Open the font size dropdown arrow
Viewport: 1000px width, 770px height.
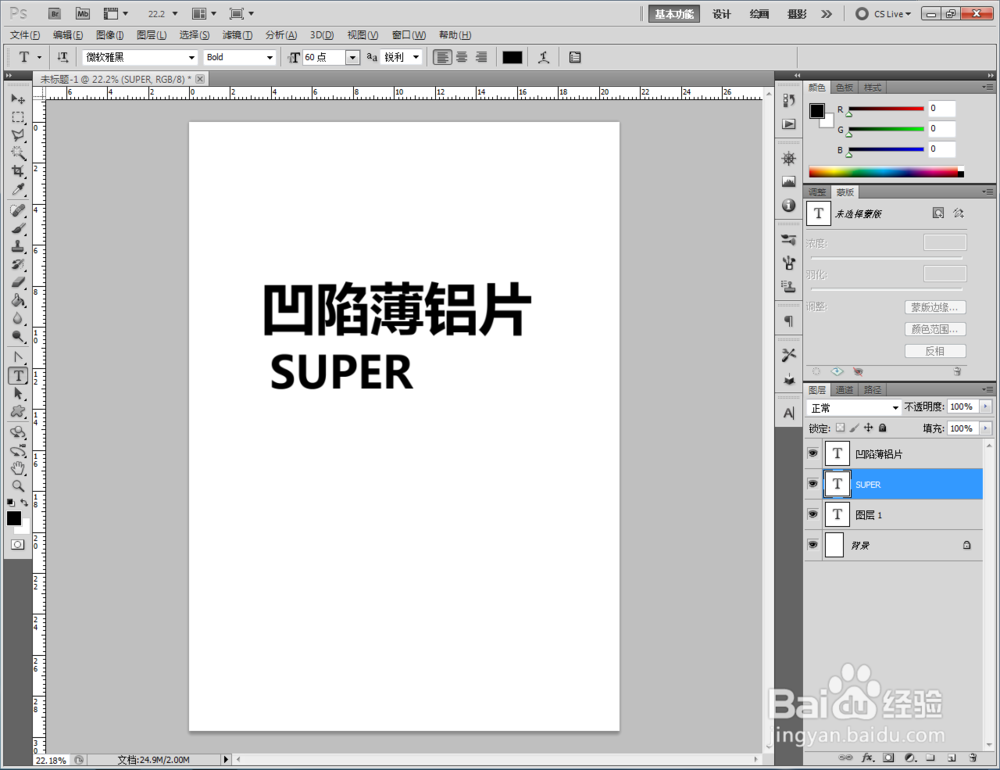pyautogui.click(x=353, y=57)
